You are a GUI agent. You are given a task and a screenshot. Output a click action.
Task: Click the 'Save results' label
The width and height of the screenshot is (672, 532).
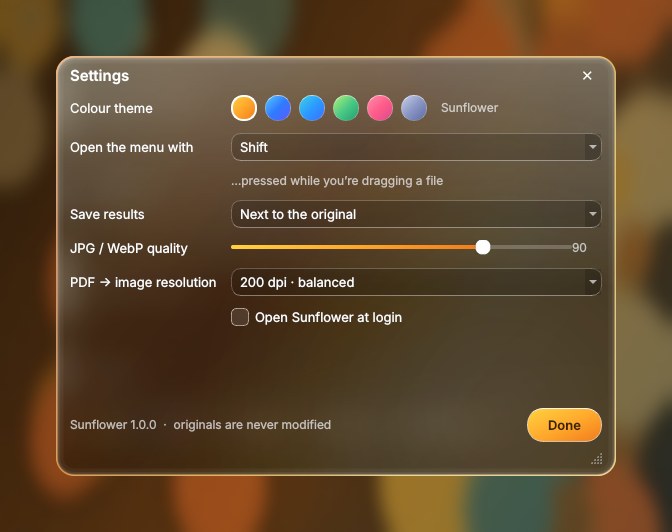(x=107, y=214)
